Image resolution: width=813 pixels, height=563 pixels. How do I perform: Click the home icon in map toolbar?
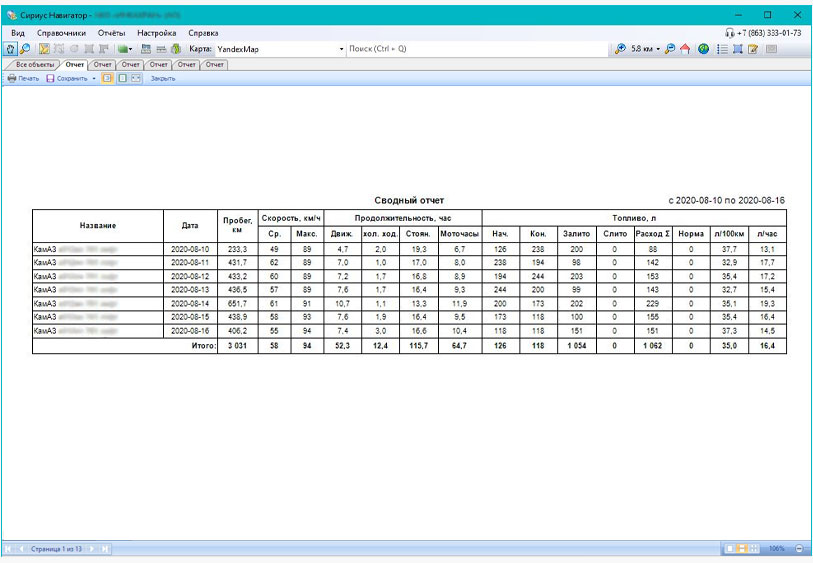pyautogui.click(x=685, y=49)
